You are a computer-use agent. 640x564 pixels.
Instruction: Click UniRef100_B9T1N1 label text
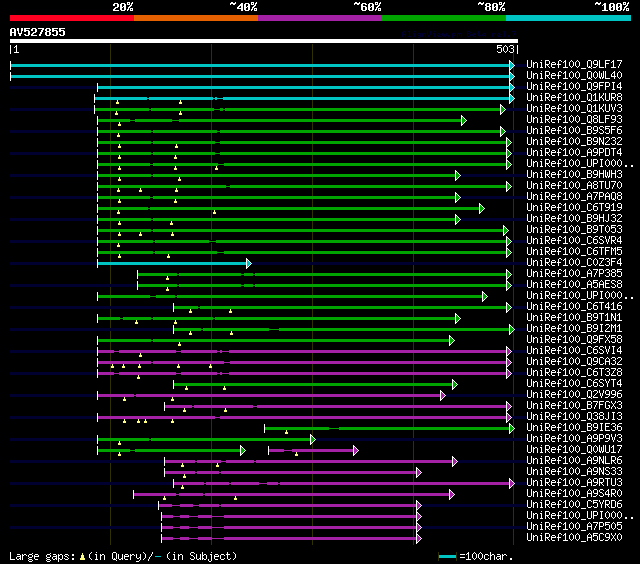pyautogui.click(x=574, y=318)
